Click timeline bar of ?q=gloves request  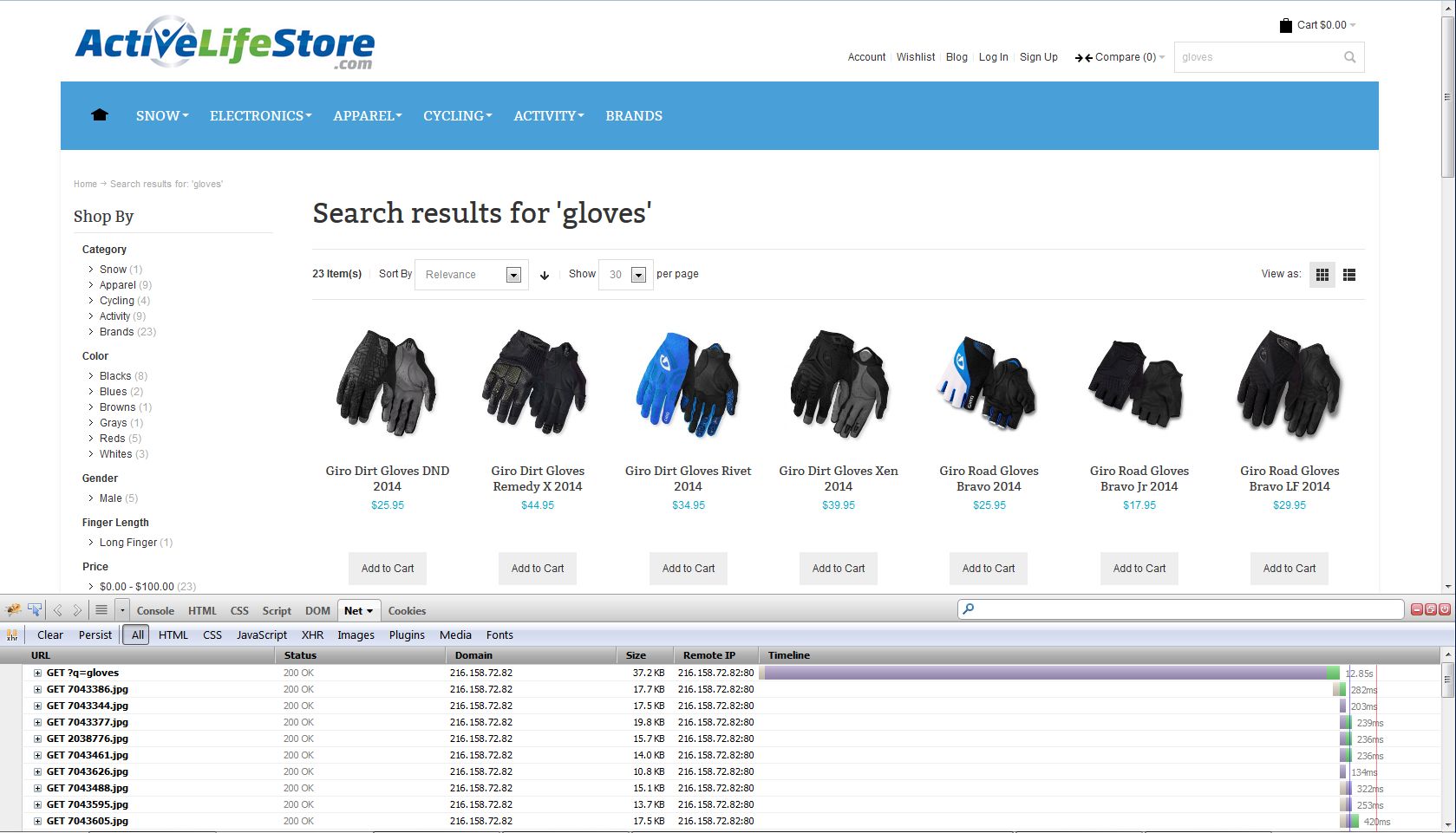[1051, 673]
